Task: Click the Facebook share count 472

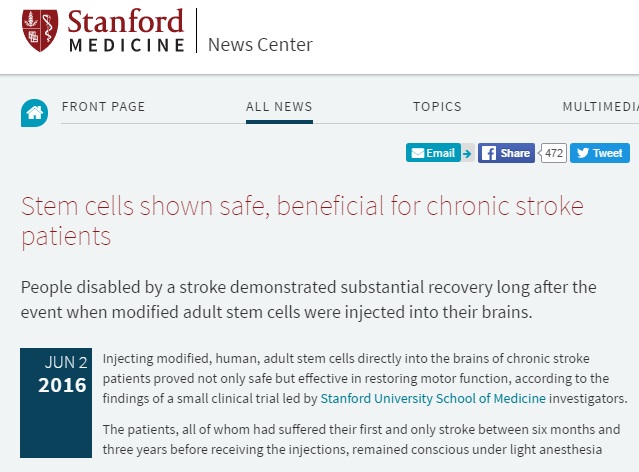Action: (x=554, y=153)
